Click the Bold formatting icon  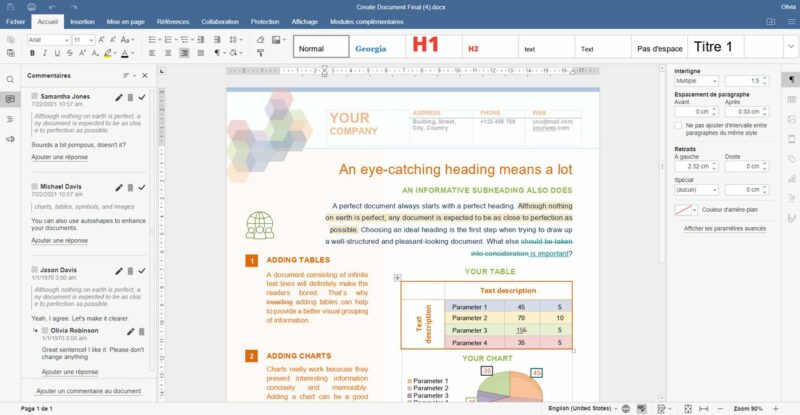[x=33, y=53]
